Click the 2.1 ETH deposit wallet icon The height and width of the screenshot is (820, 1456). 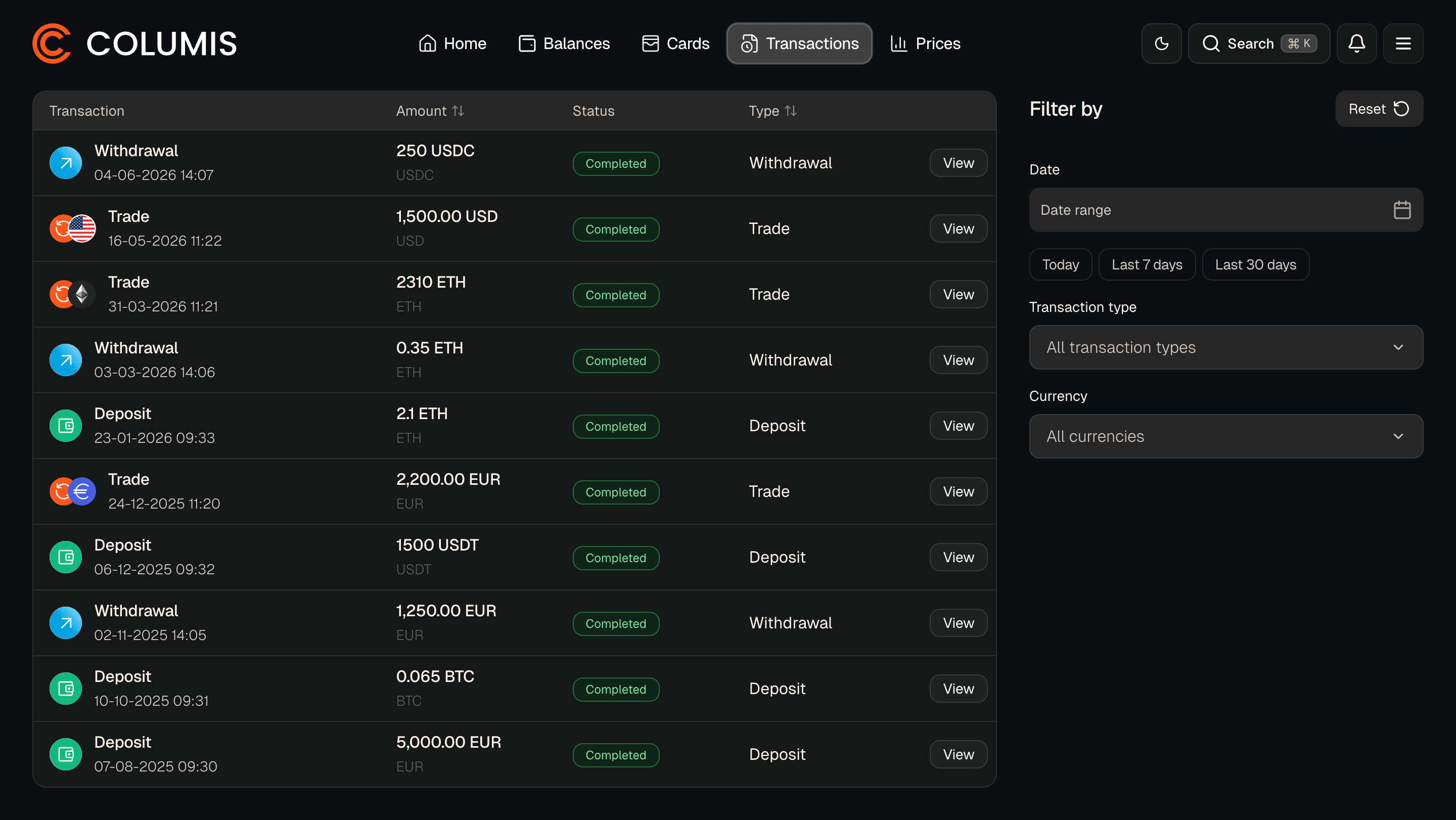click(66, 426)
